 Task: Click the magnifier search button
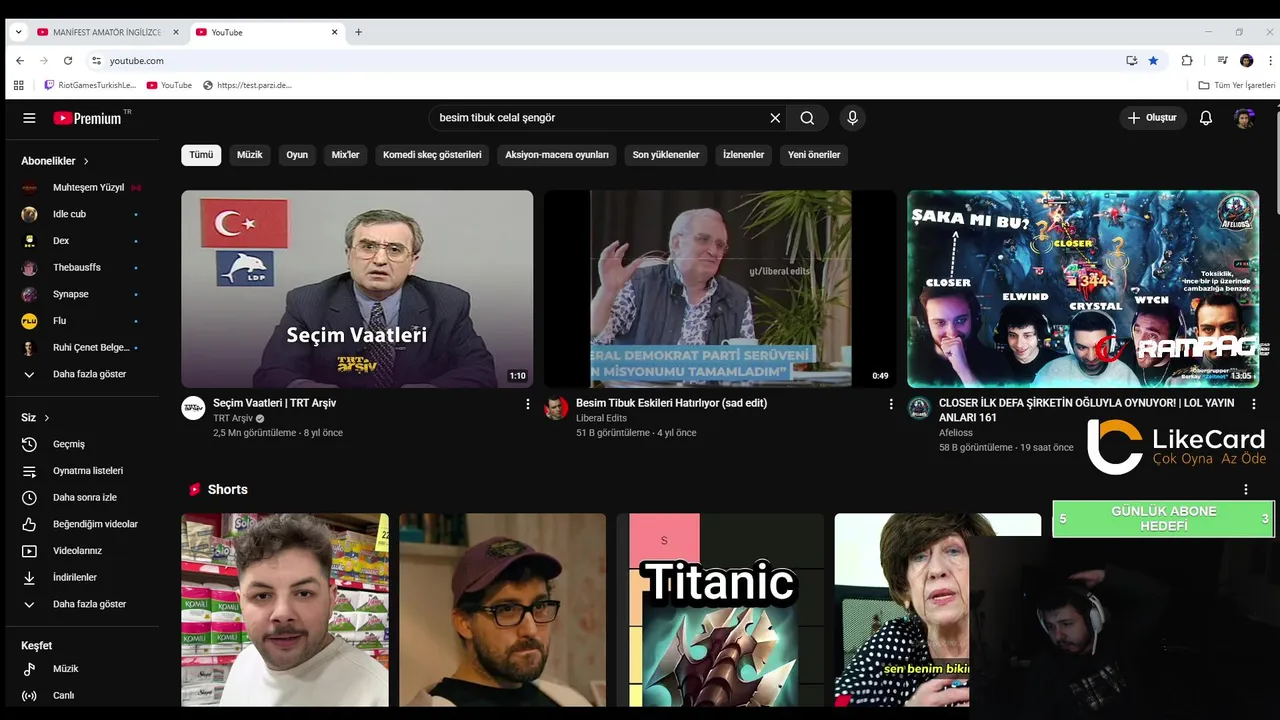(807, 118)
